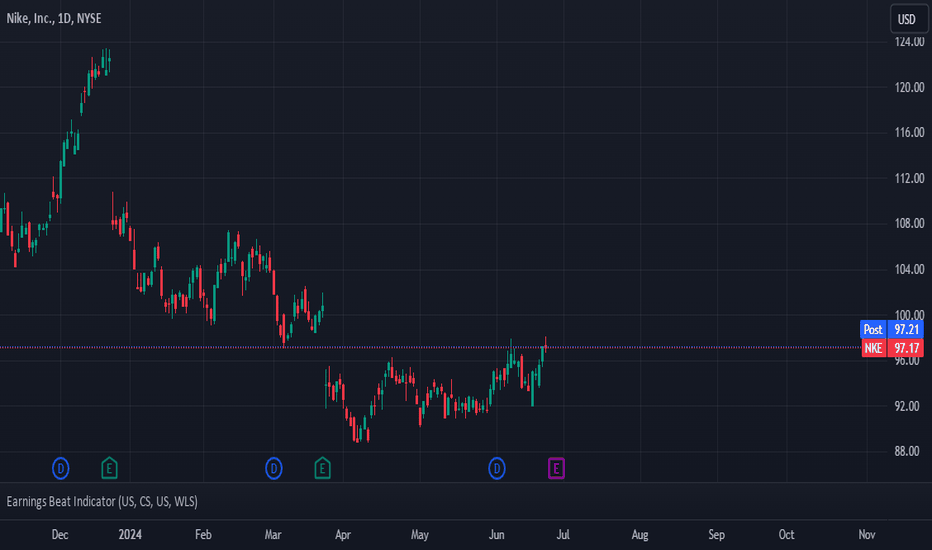
Task: Click the May label on time axis
Action: [x=420, y=535]
